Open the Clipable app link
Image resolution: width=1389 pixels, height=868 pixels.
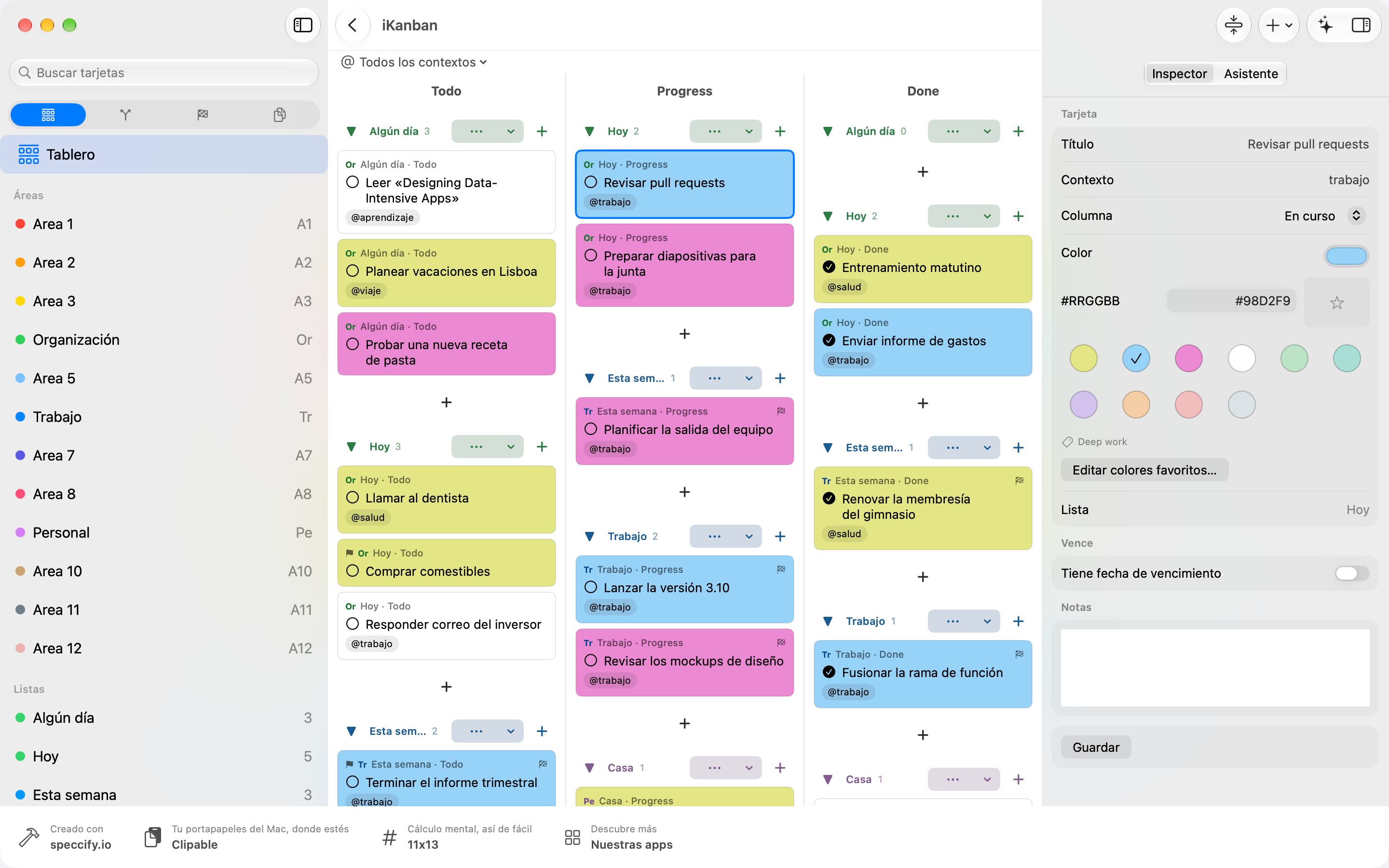tap(247, 837)
